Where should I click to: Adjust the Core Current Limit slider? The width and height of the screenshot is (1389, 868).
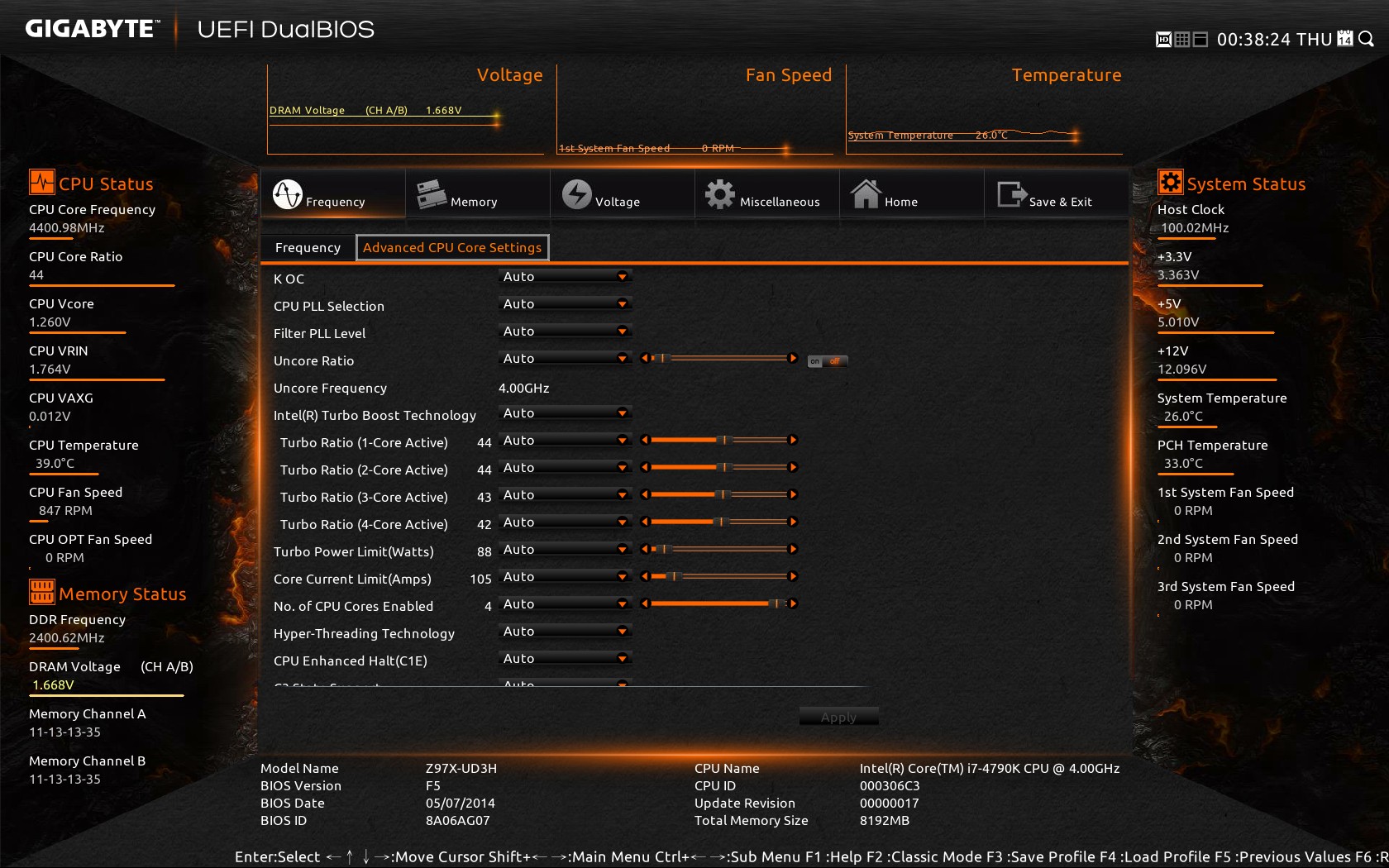click(718, 576)
